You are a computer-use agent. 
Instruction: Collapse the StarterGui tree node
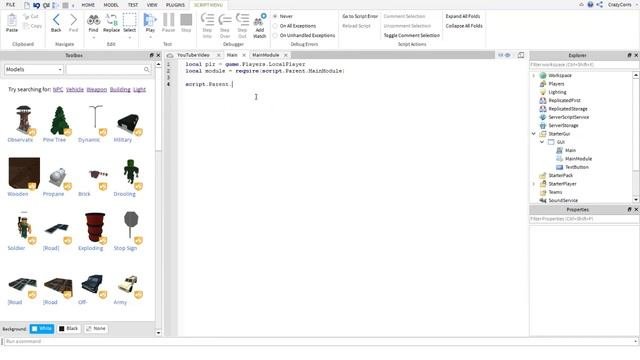point(533,133)
